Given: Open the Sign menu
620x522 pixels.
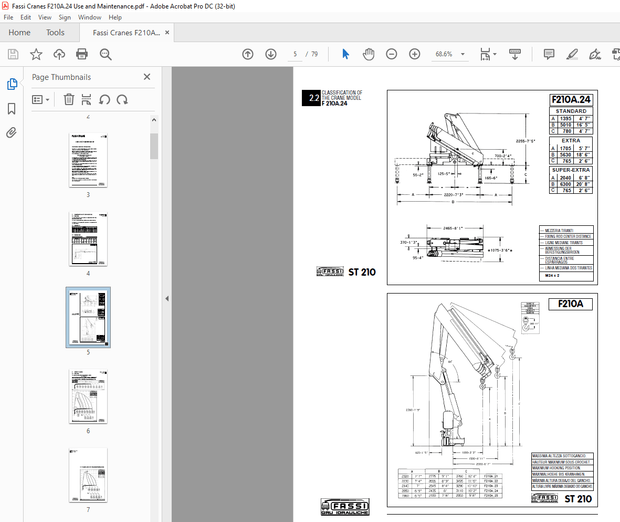Looking at the screenshot, I should pos(64,17).
